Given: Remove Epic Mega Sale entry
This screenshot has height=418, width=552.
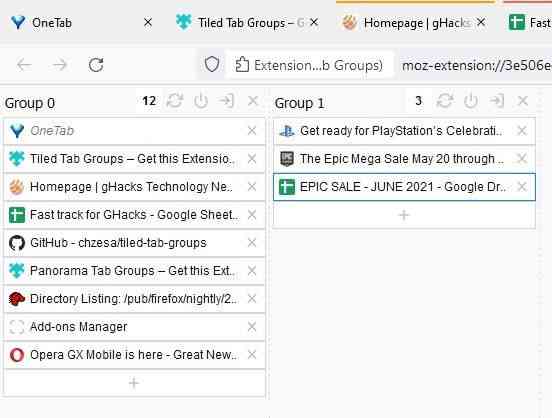Looking at the screenshot, I should [x=522, y=159].
